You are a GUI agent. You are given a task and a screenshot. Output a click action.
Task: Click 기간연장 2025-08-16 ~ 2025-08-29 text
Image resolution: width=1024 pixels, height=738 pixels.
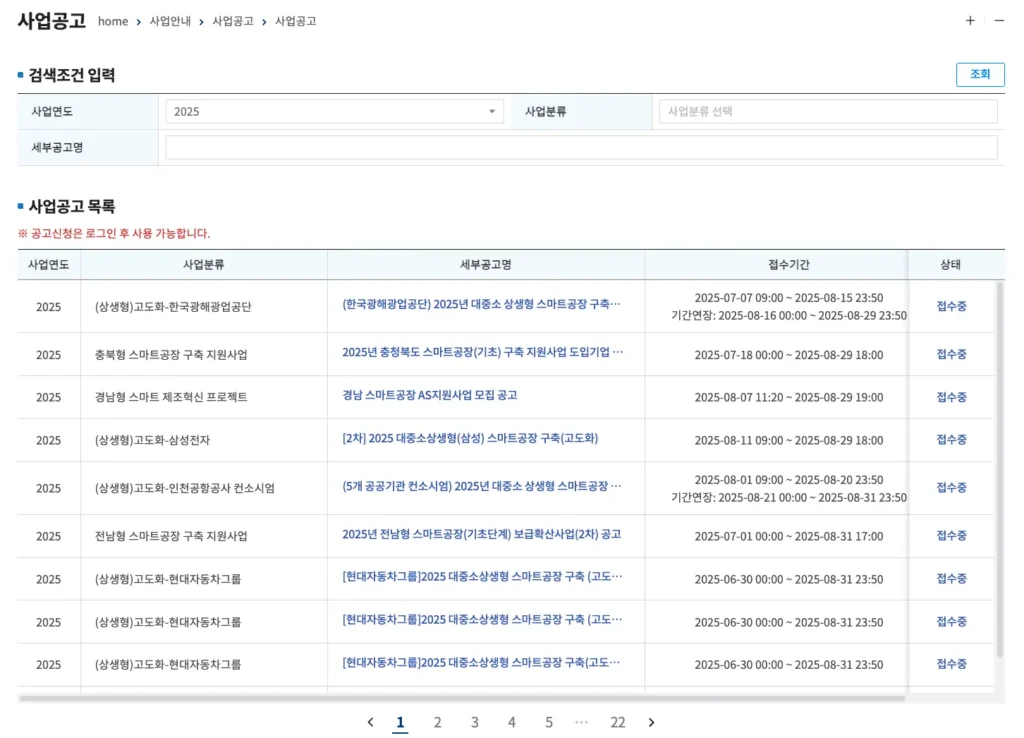point(789,316)
